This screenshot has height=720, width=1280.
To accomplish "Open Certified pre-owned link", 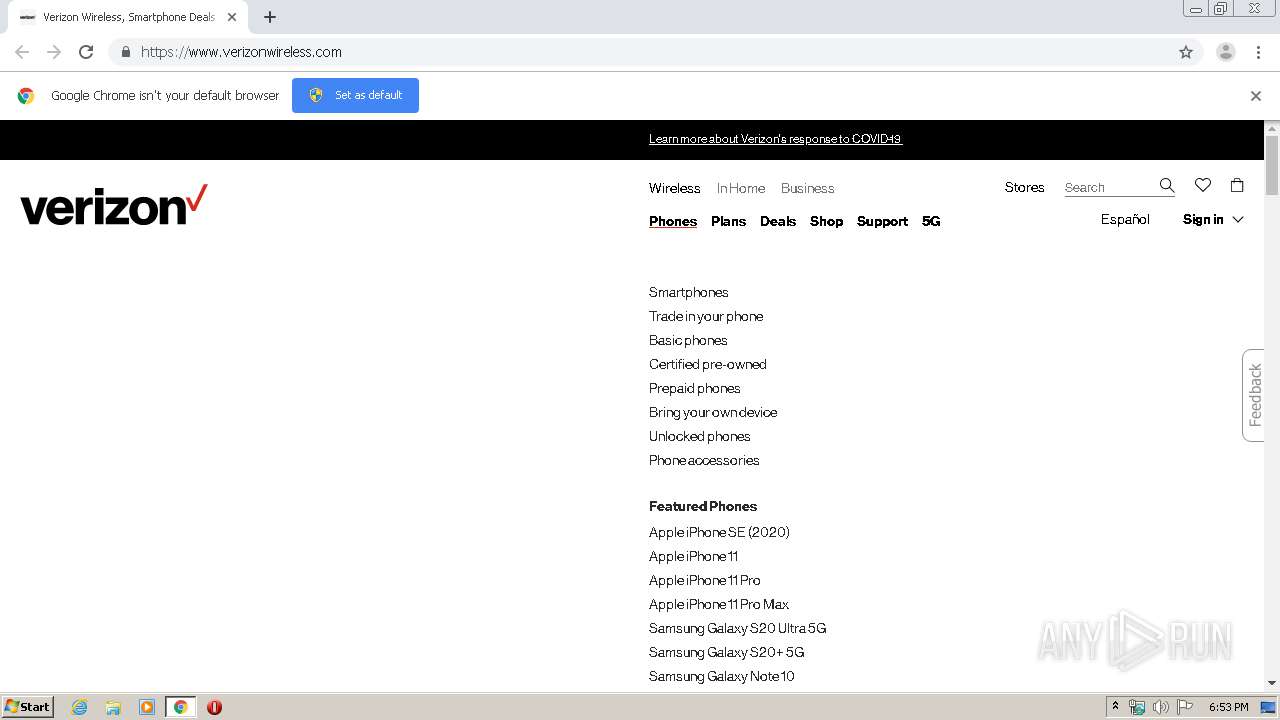I will click(708, 364).
